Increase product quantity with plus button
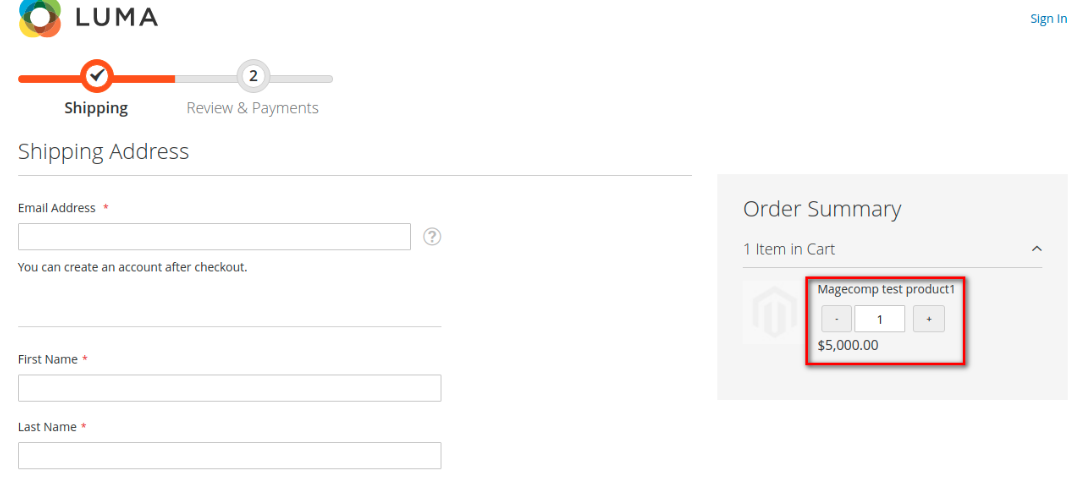 point(928,319)
